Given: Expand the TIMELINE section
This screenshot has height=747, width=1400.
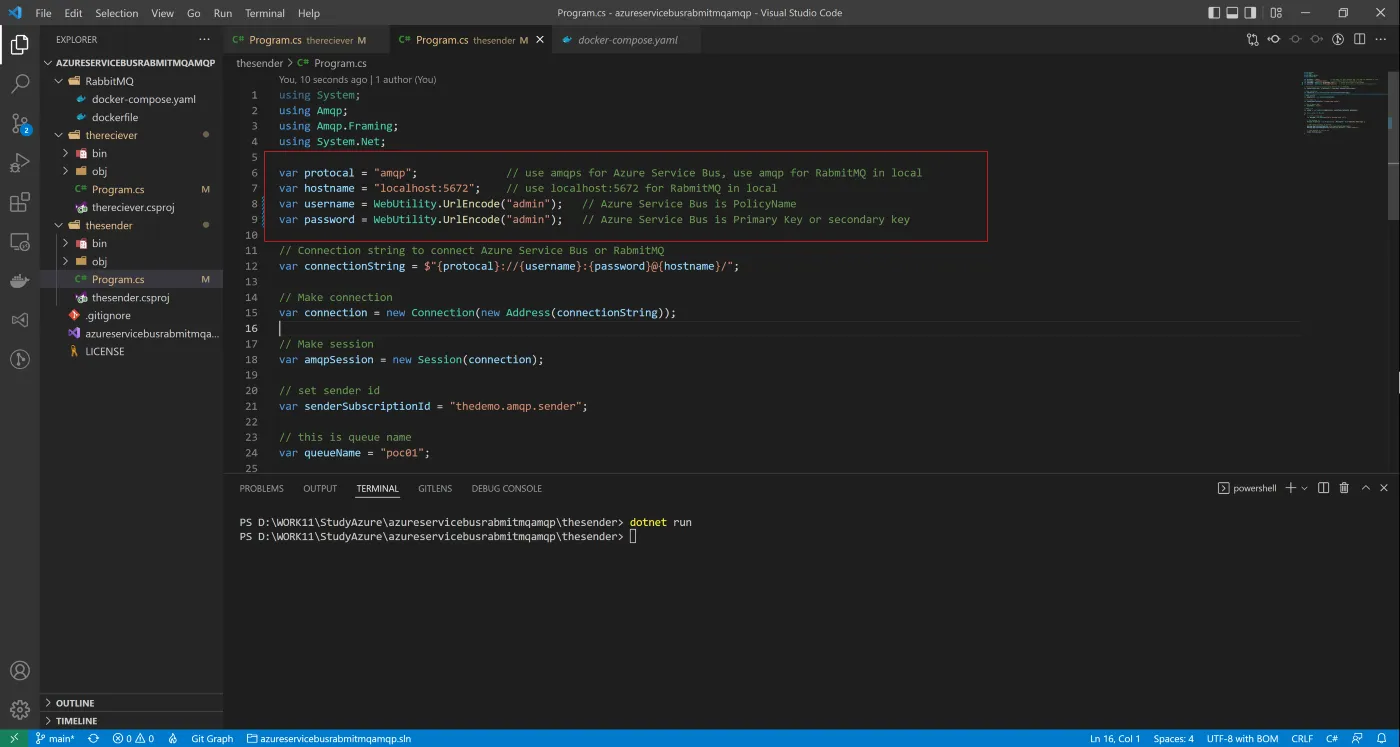Looking at the screenshot, I should (131, 721).
